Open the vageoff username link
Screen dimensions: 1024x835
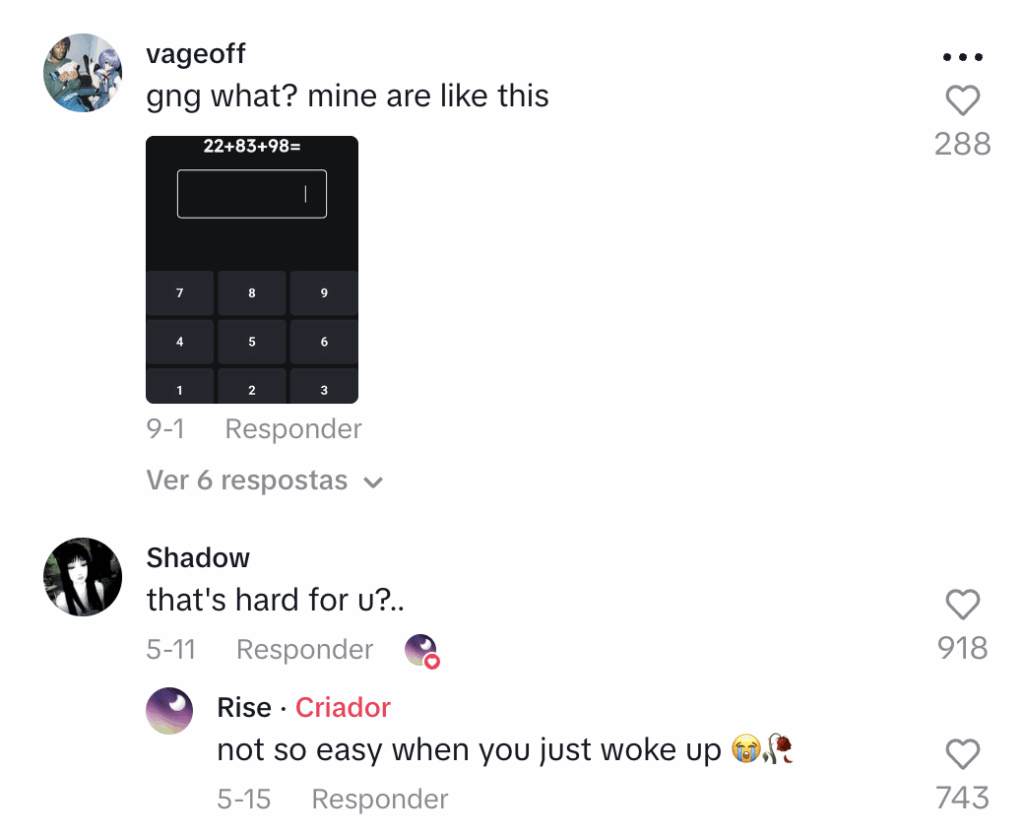click(196, 54)
